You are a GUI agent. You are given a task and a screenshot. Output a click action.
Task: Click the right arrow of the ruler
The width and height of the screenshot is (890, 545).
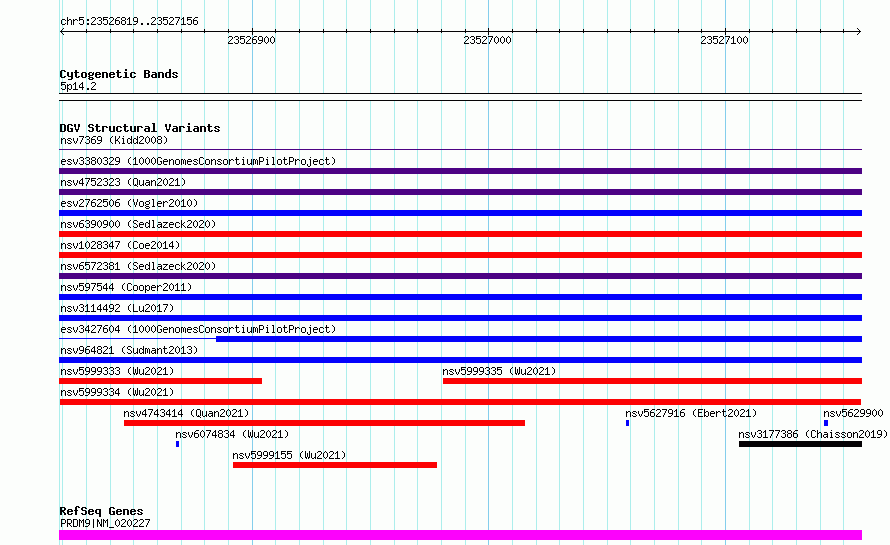859,31
